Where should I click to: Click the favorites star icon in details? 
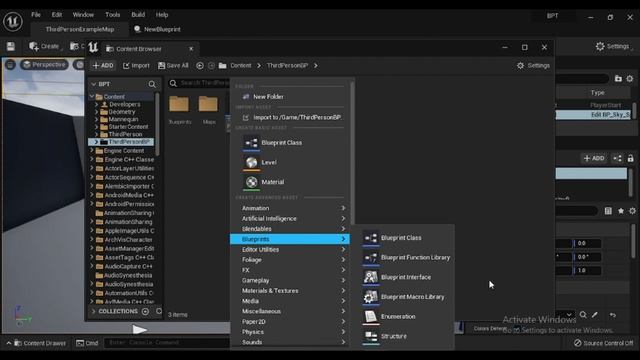click(x=621, y=211)
